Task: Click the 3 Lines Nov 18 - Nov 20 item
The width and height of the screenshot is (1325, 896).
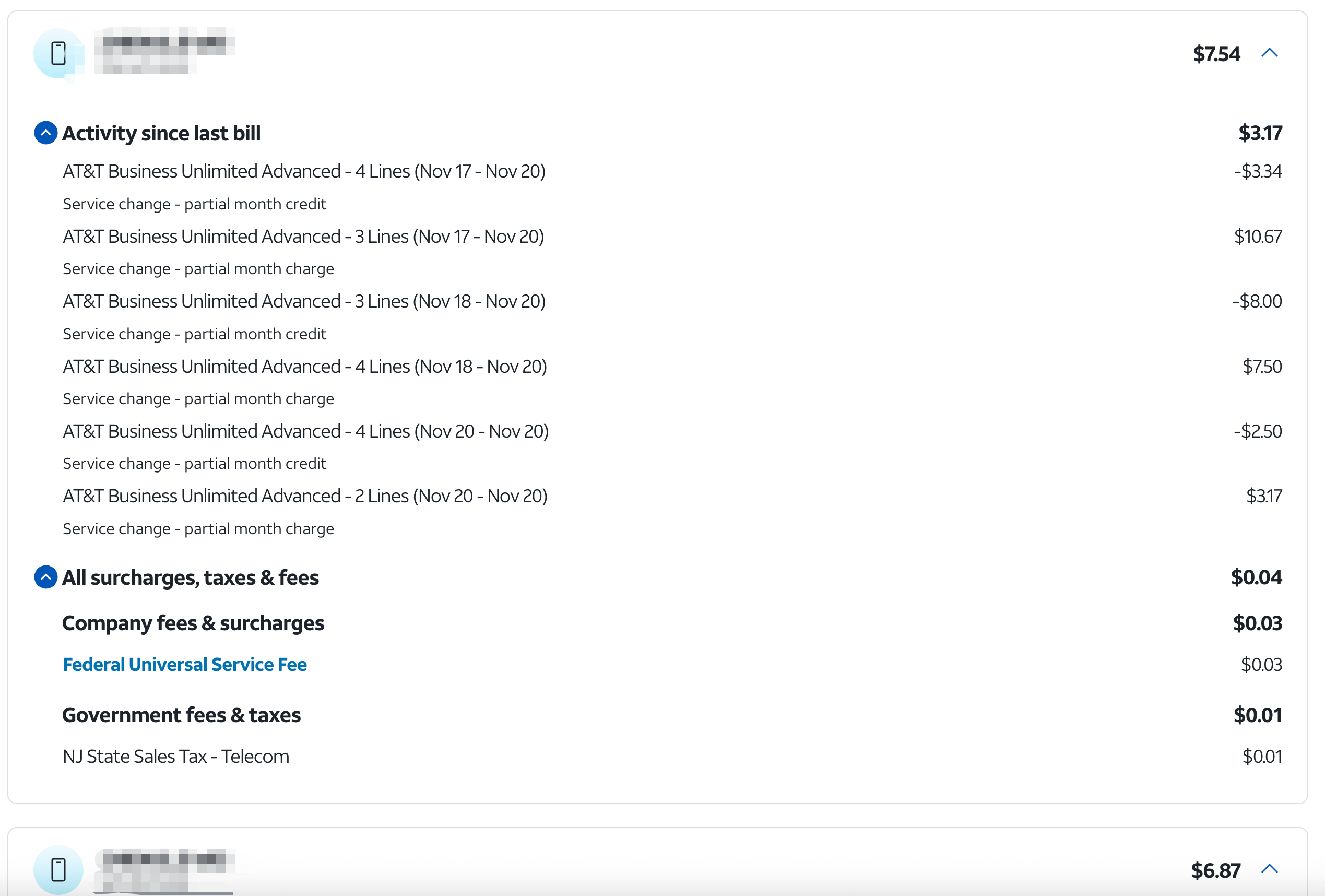Action: click(x=304, y=301)
